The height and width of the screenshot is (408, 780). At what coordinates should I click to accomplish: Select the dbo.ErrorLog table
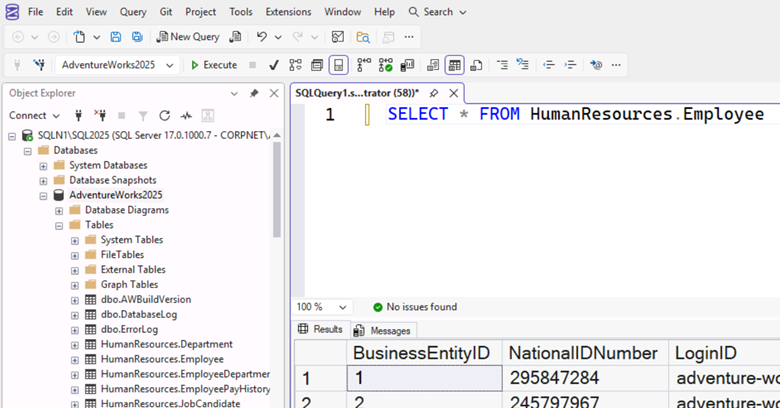tap(129, 329)
